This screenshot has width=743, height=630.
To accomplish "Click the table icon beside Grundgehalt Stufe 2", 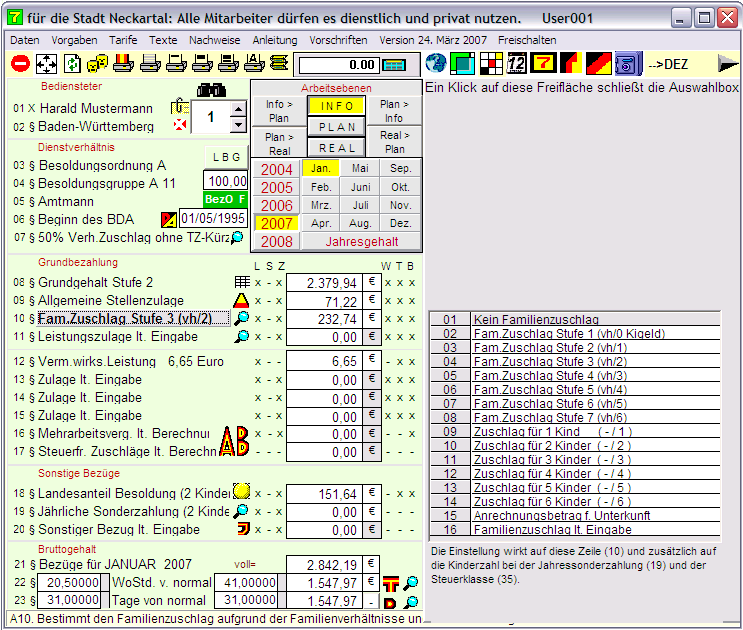I will [x=242, y=282].
